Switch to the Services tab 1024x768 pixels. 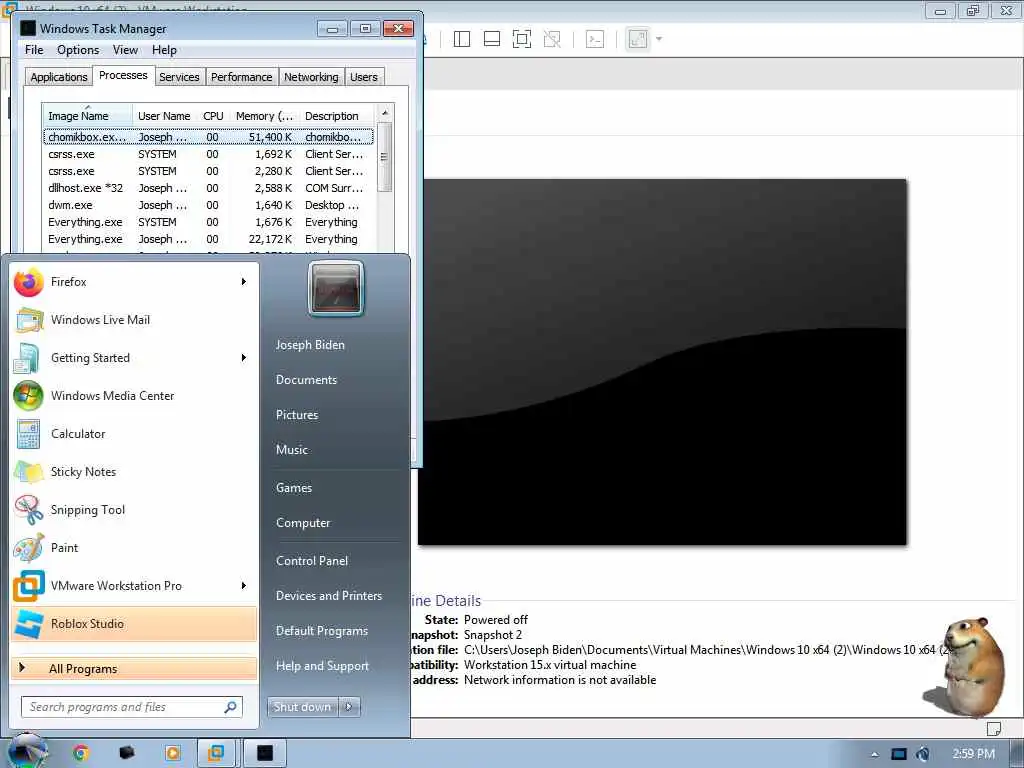click(x=179, y=77)
